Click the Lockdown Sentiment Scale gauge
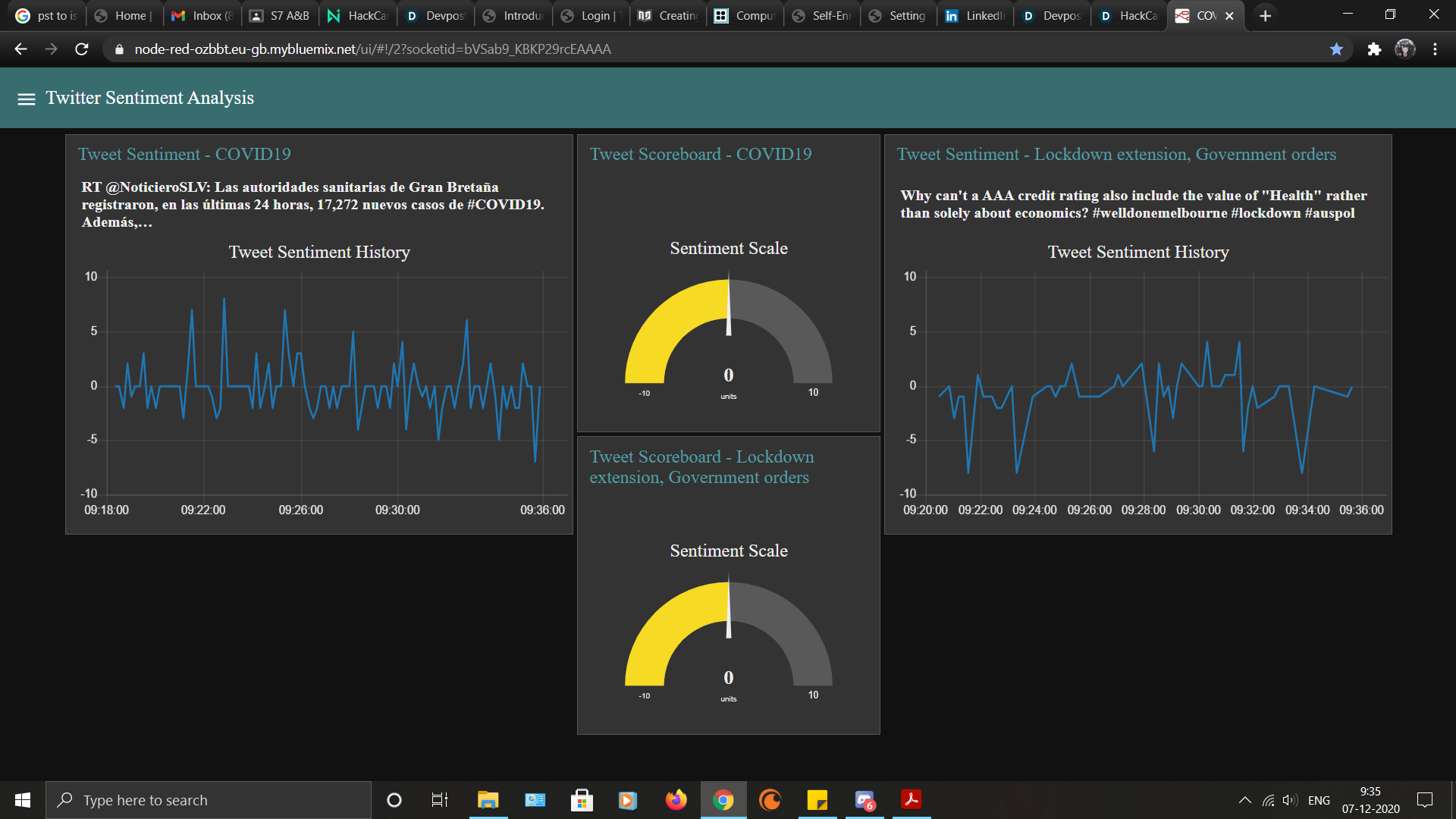 click(728, 635)
